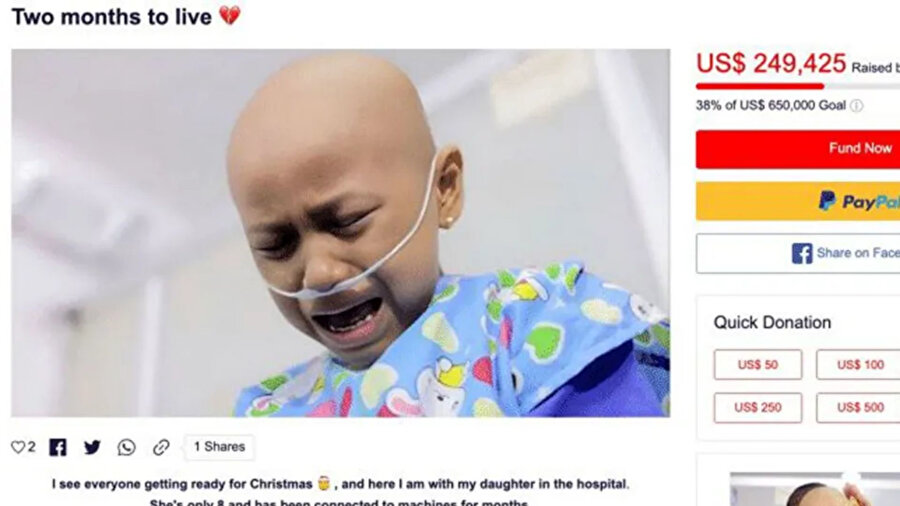The image size is (900, 506).
Task: Click Share on Facebook button
Action: click(x=798, y=253)
